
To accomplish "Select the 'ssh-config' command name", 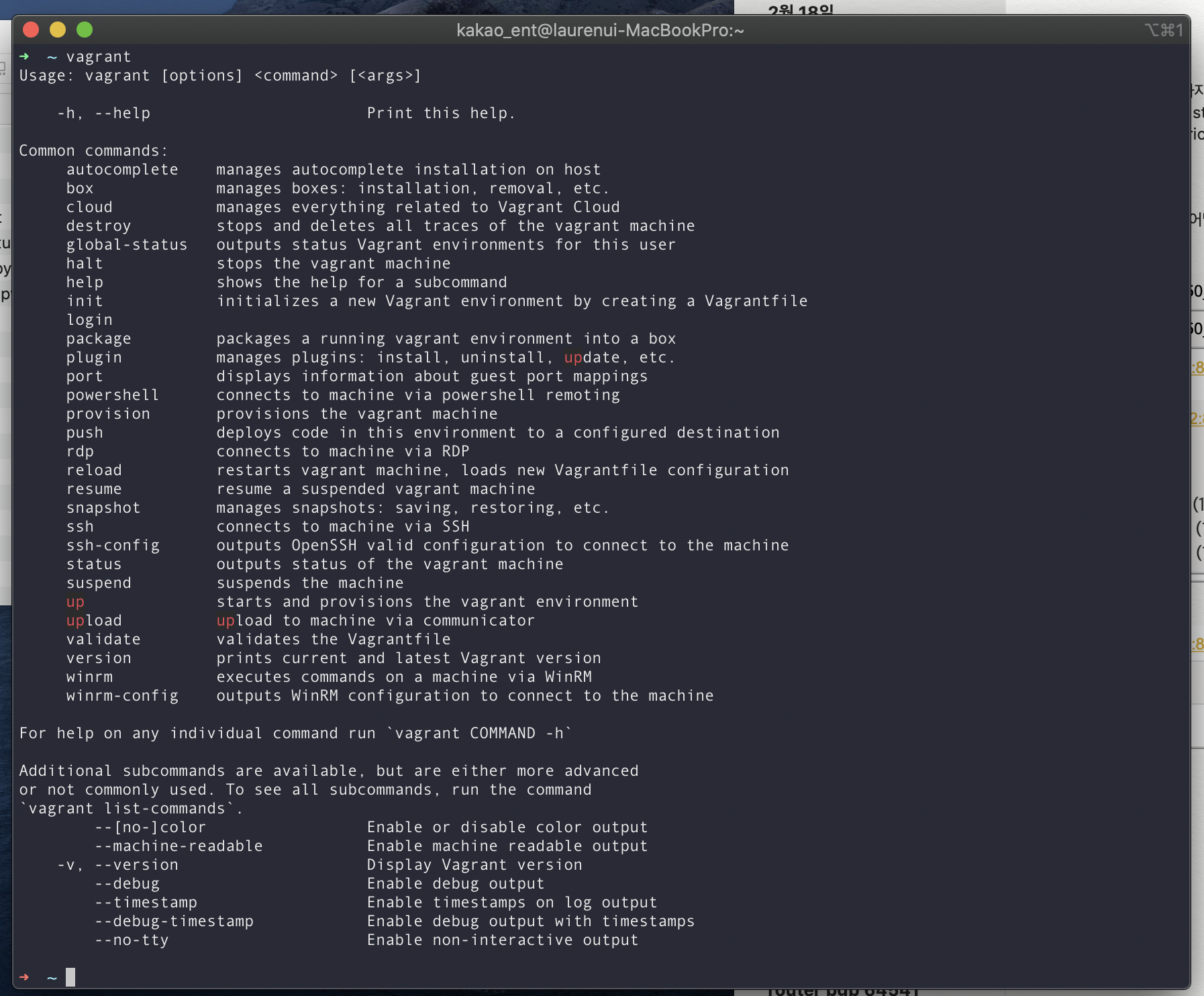I will click(x=113, y=546).
